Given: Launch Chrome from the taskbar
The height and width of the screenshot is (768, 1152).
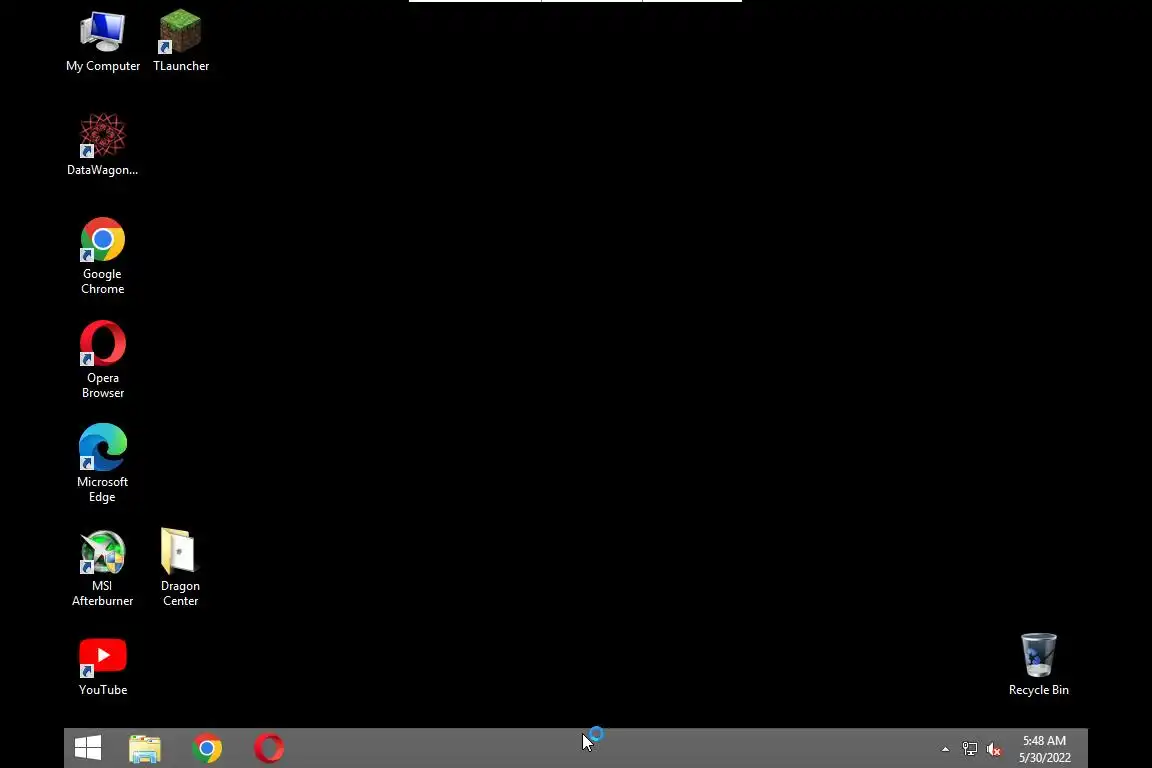Looking at the screenshot, I should click(207, 749).
